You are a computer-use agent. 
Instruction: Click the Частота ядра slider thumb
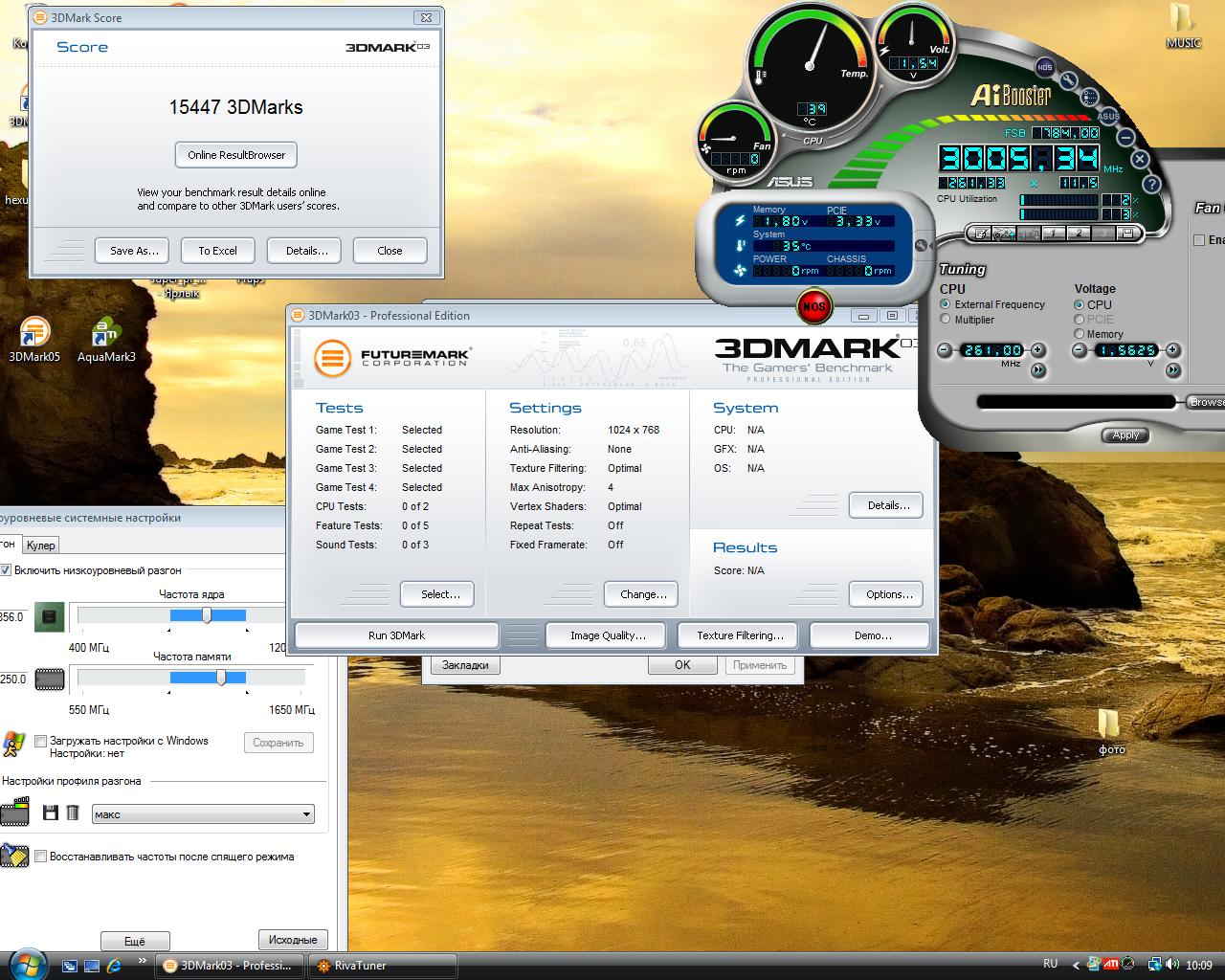click(207, 615)
